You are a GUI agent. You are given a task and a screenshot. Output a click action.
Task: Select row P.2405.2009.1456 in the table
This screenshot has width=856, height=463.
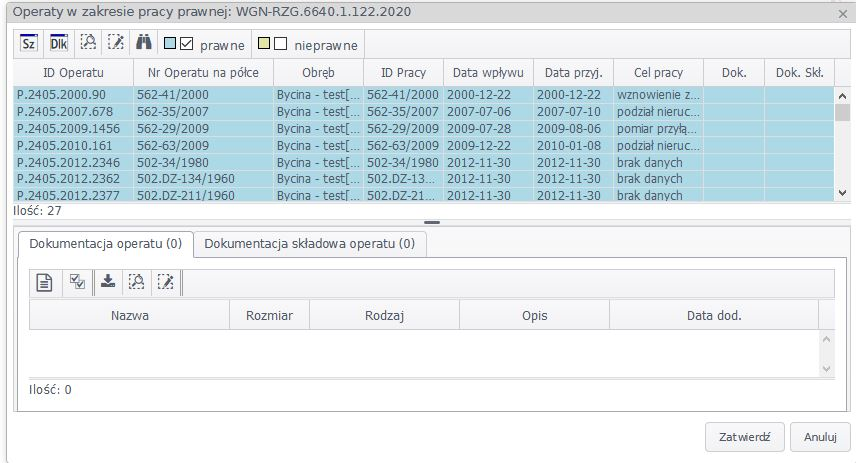[68, 129]
